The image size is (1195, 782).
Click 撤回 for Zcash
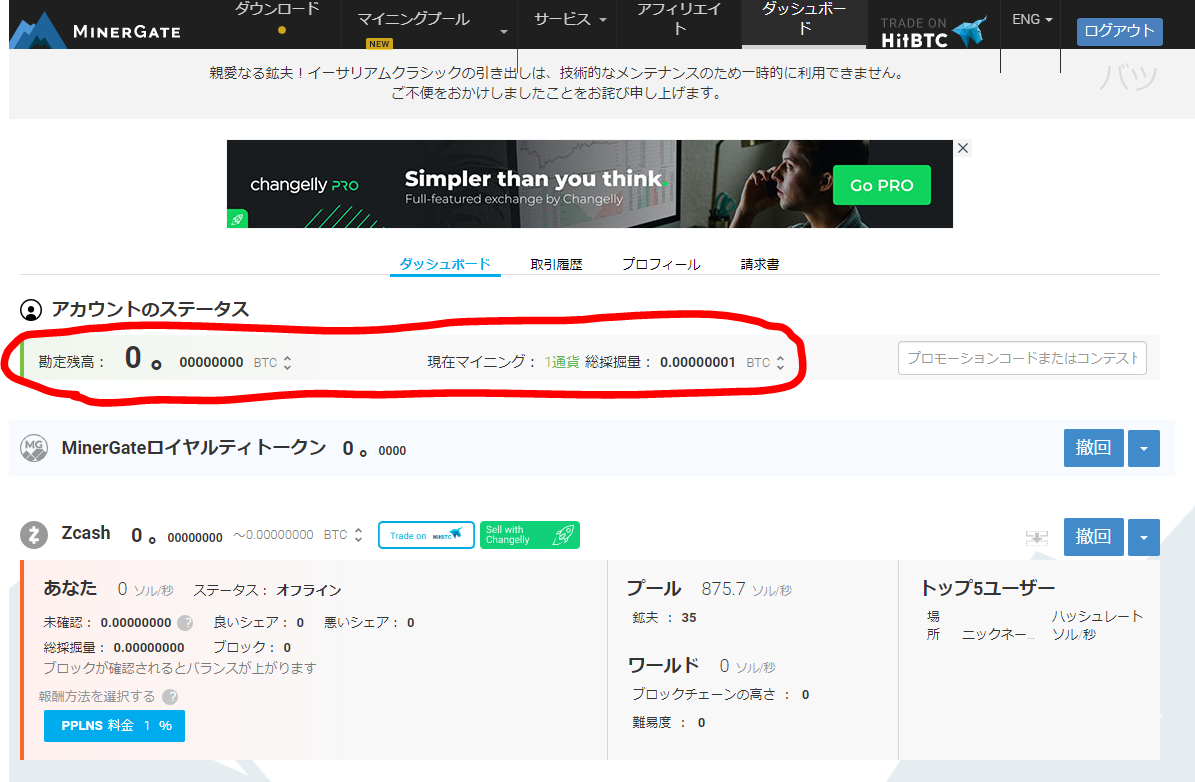point(1094,537)
